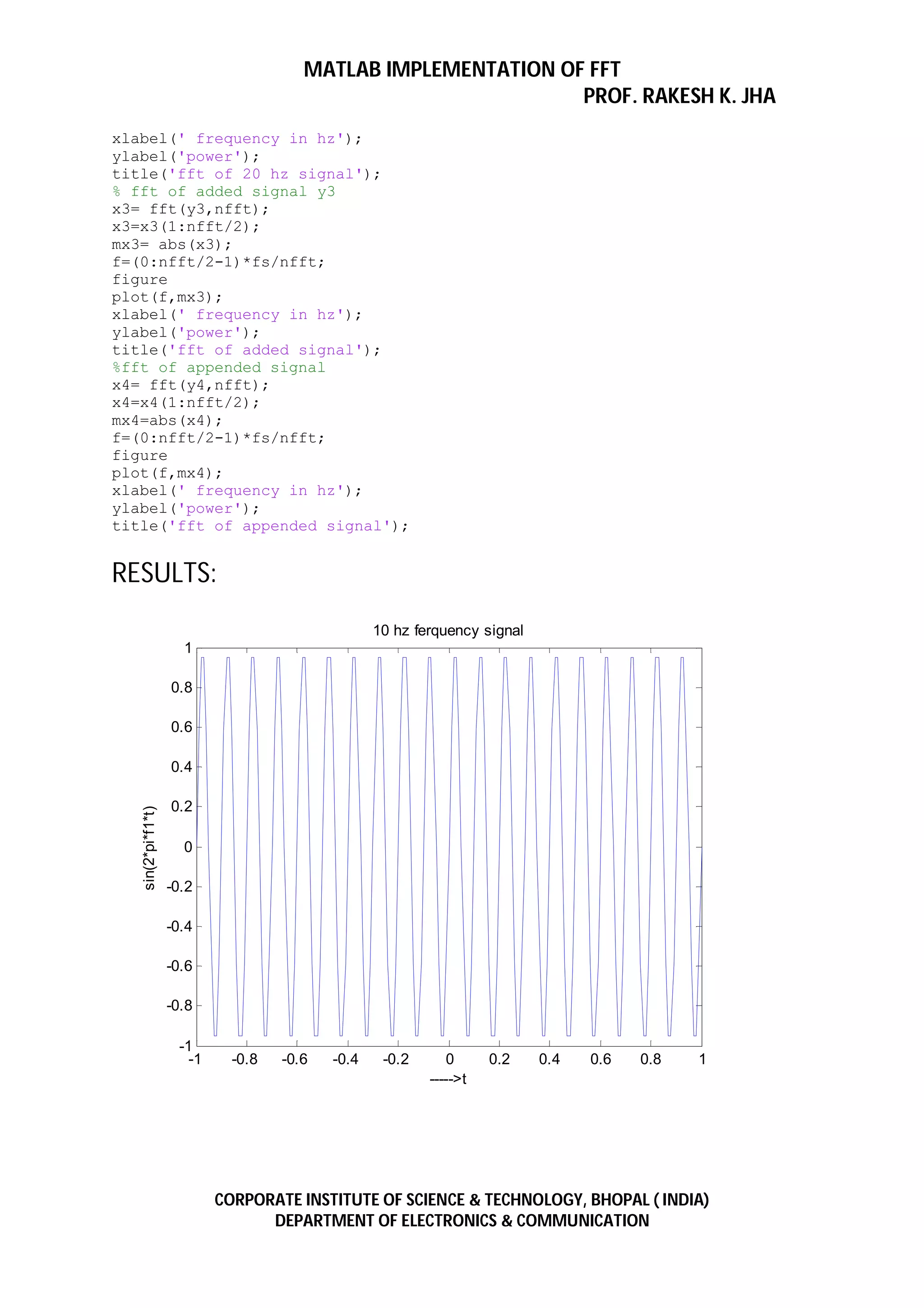The width and height of the screenshot is (924, 1308).
Task: Click the 'mx3= abs(x3);' code line
Action: pos(171,244)
